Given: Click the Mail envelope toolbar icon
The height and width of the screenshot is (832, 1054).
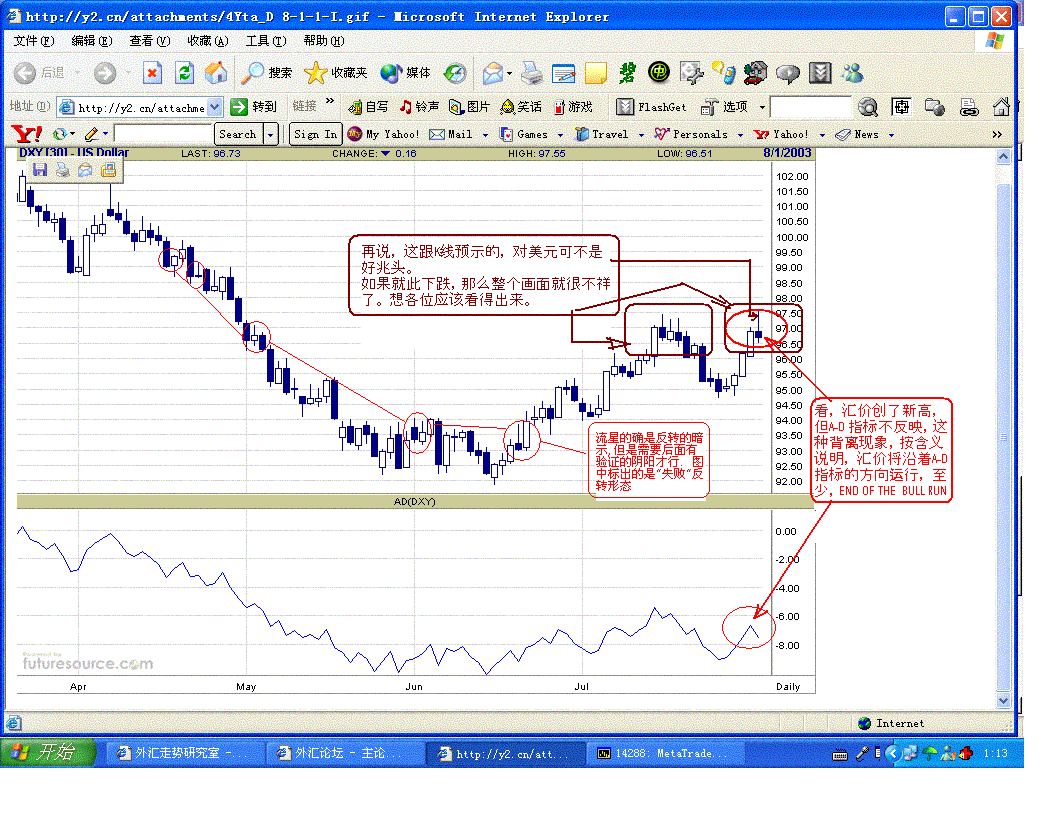Looking at the screenshot, I should coord(493,73).
